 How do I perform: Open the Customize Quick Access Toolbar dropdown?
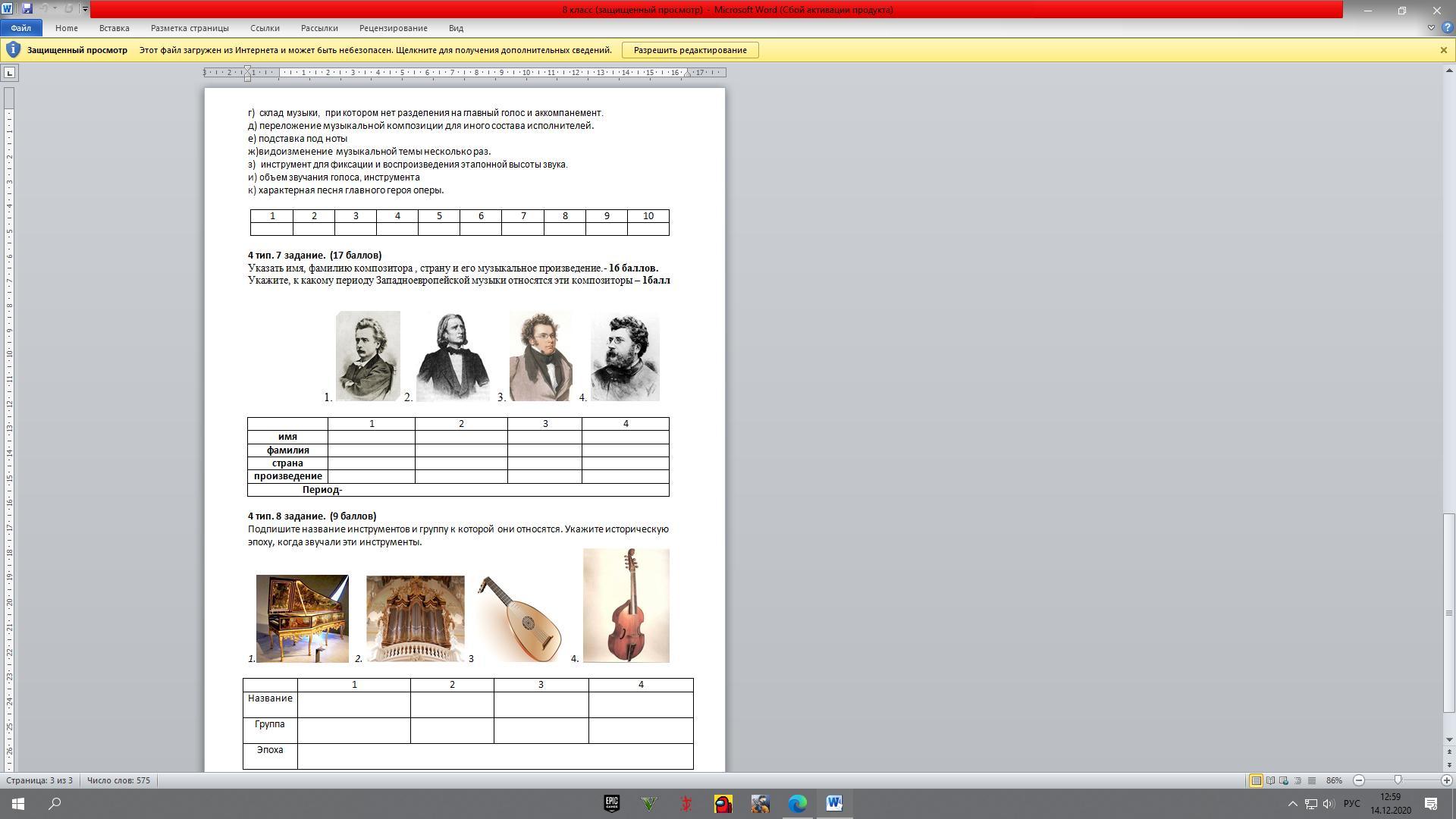85,10
